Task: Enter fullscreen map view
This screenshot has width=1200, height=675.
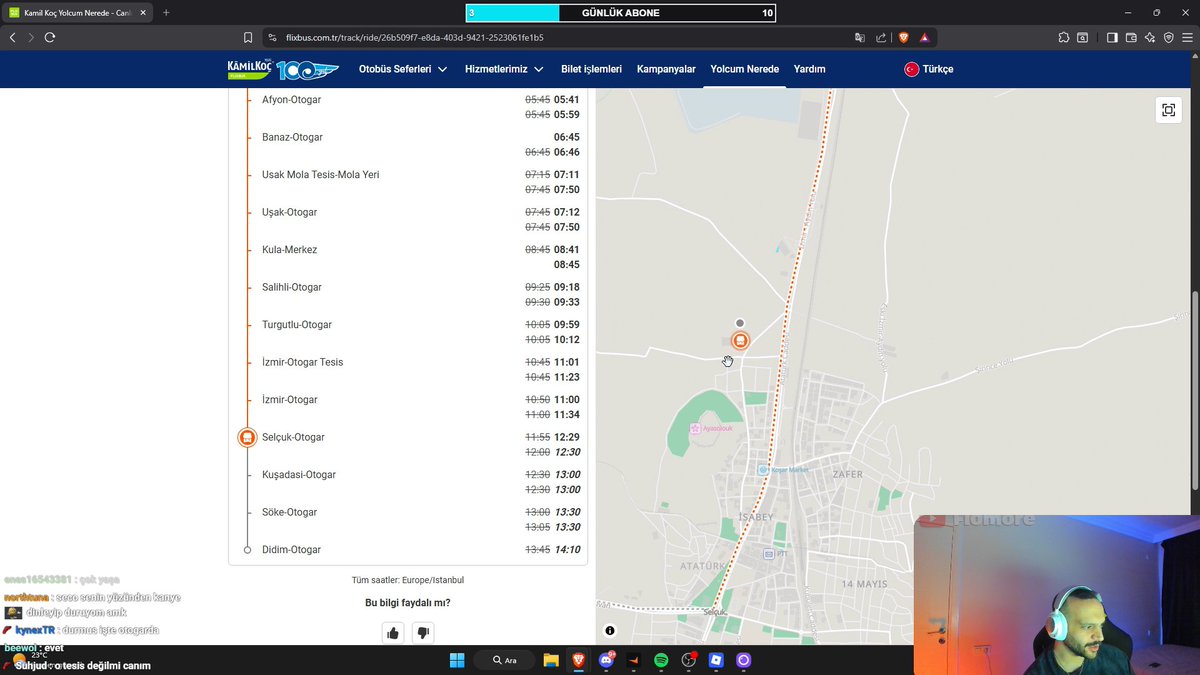Action: [1168, 110]
